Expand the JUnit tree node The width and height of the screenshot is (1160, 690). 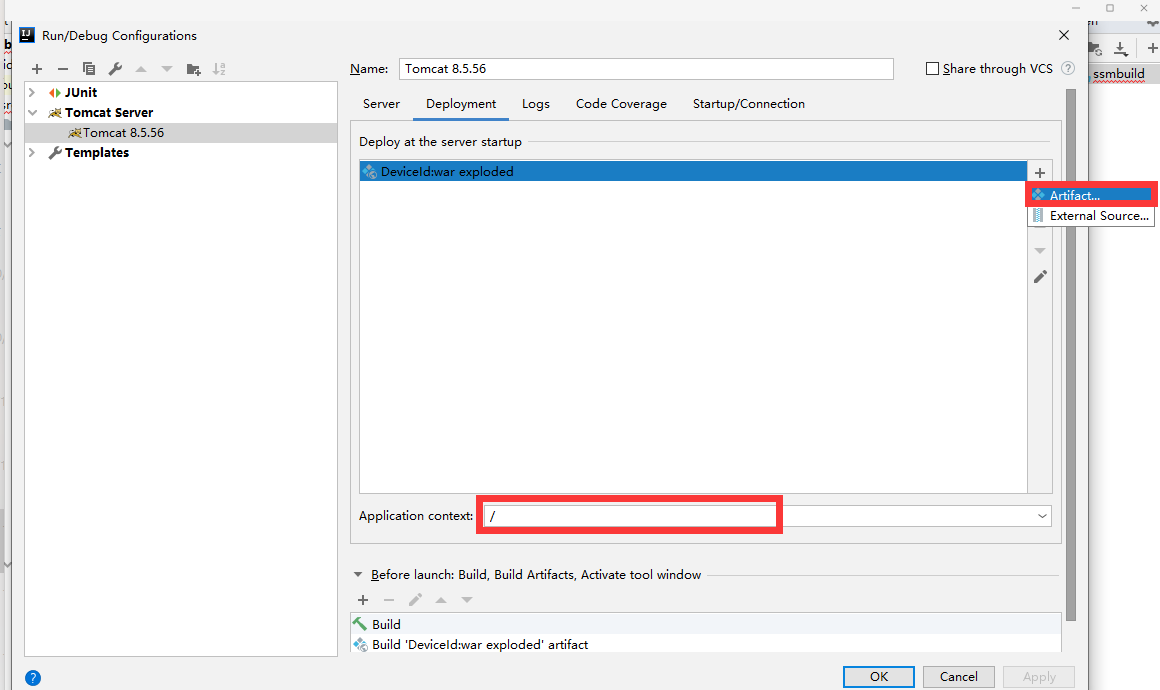point(32,92)
